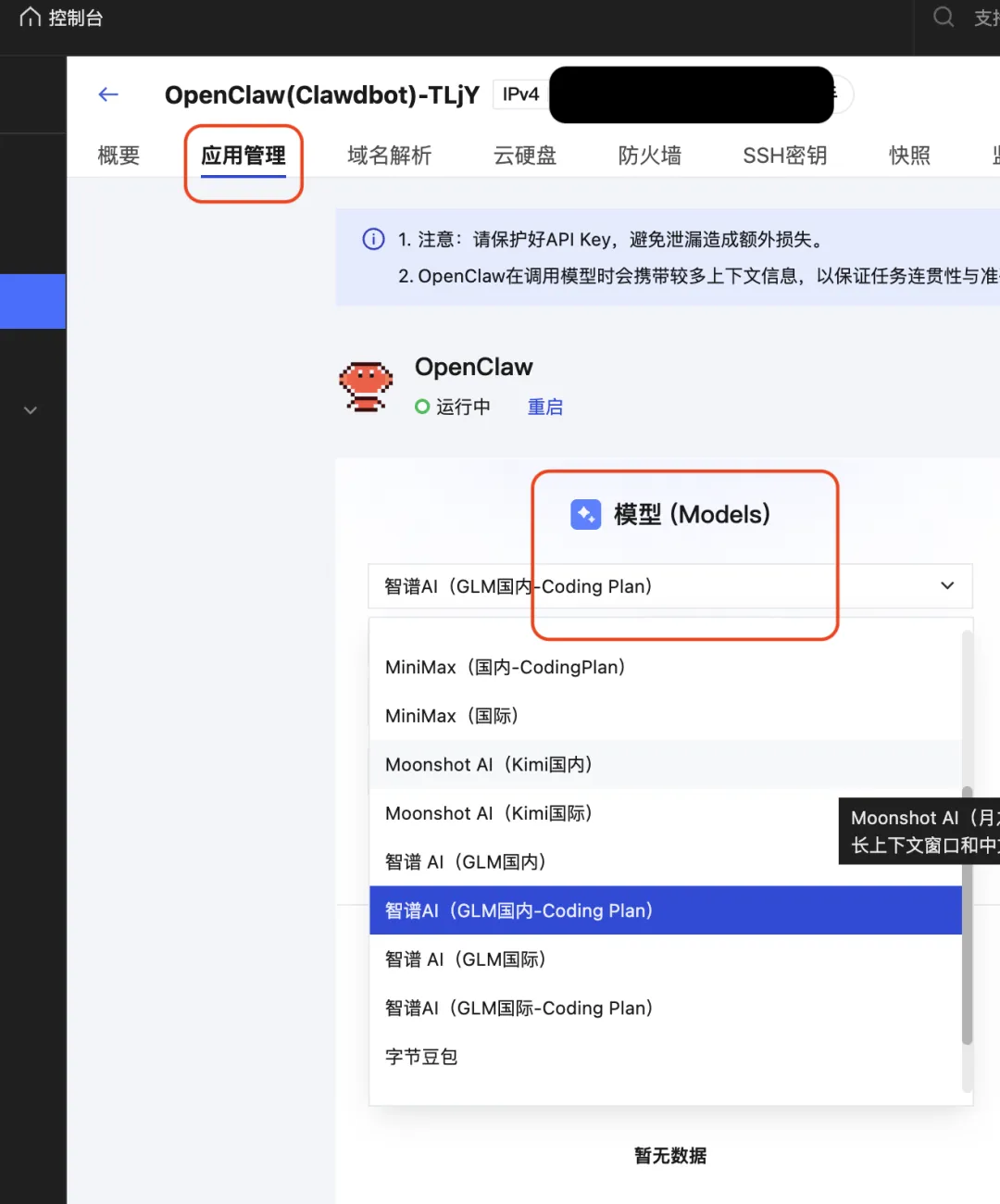1000x1204 pixels.
Task: Go back using the left arrow
Action: (x=108, y=94)
